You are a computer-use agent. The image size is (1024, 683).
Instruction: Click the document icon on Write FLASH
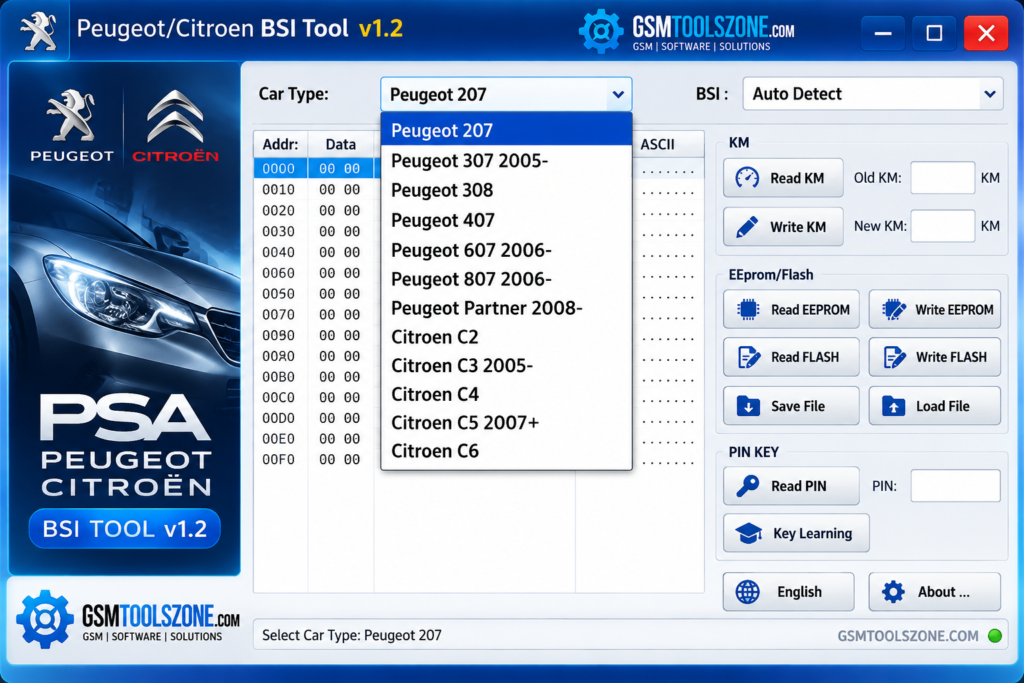(894, 357)
